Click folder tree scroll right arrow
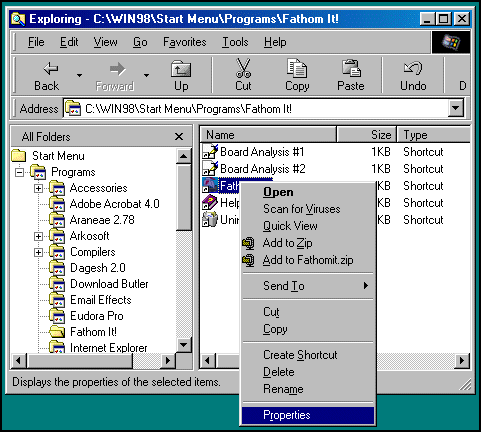 point(168,360)
